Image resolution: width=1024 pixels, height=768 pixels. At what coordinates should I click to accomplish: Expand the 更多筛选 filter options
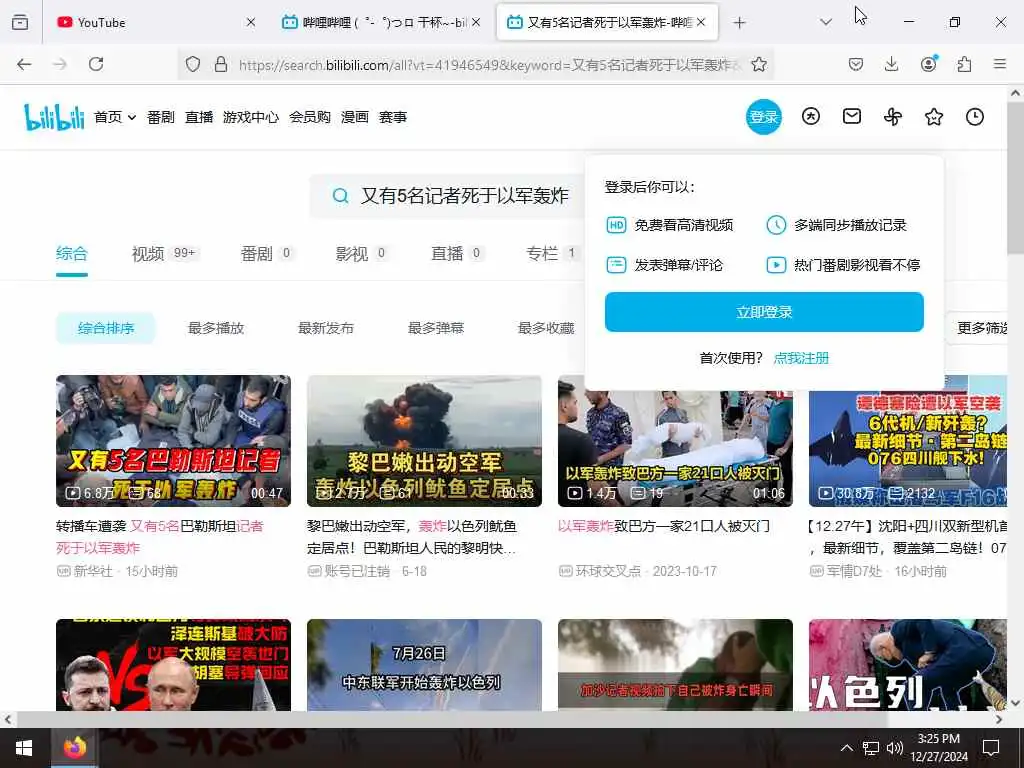pyautogui.click(x=978, y=328)
